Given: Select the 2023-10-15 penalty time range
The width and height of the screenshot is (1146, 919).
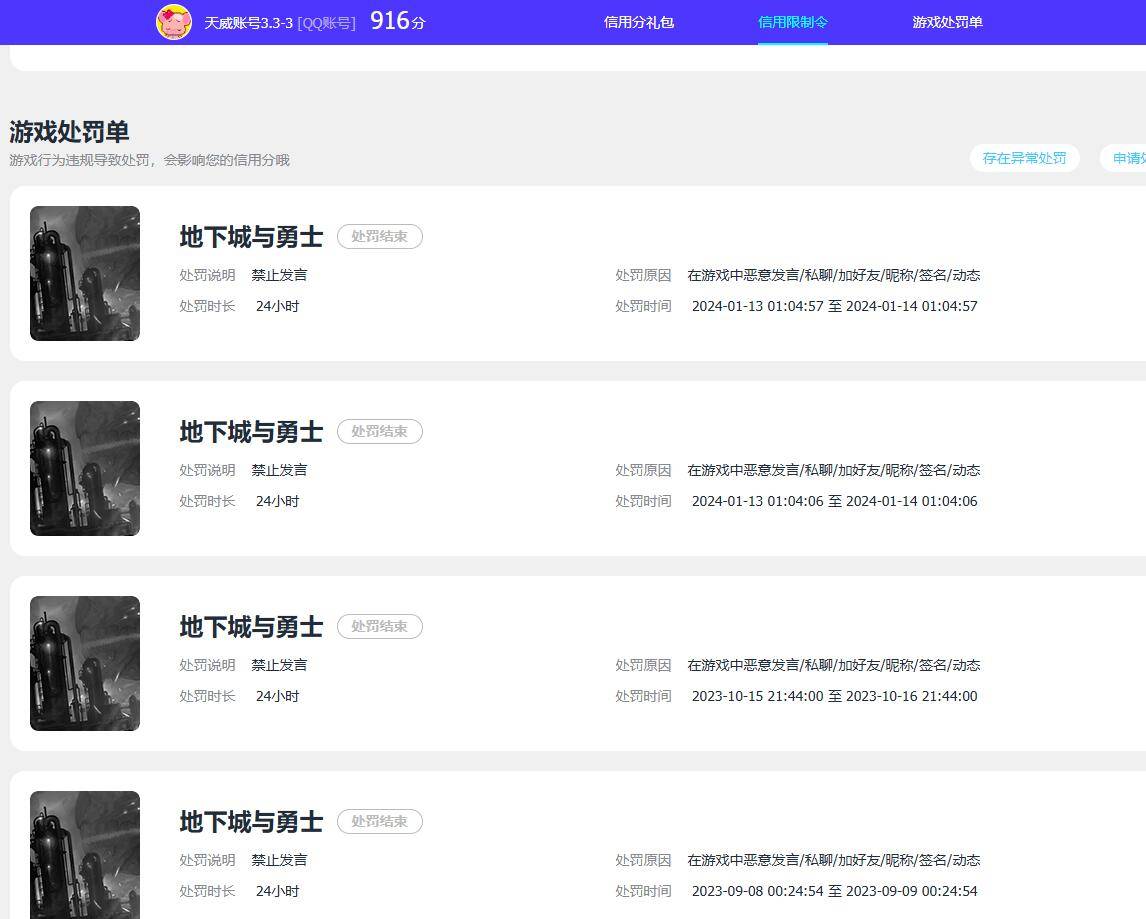Looking at the screenshot, I should 834,696.
